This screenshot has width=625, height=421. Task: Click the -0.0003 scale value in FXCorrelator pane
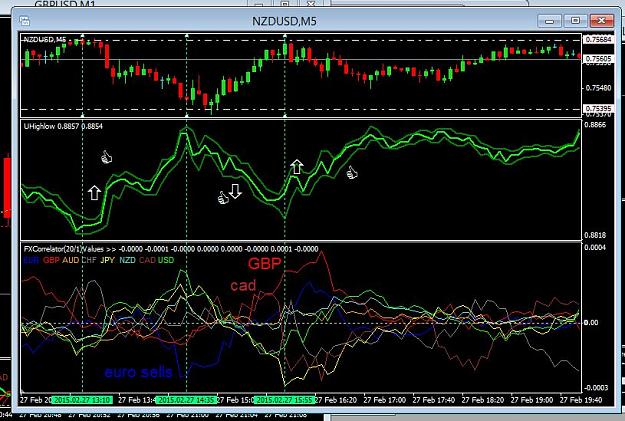(596, 388)
